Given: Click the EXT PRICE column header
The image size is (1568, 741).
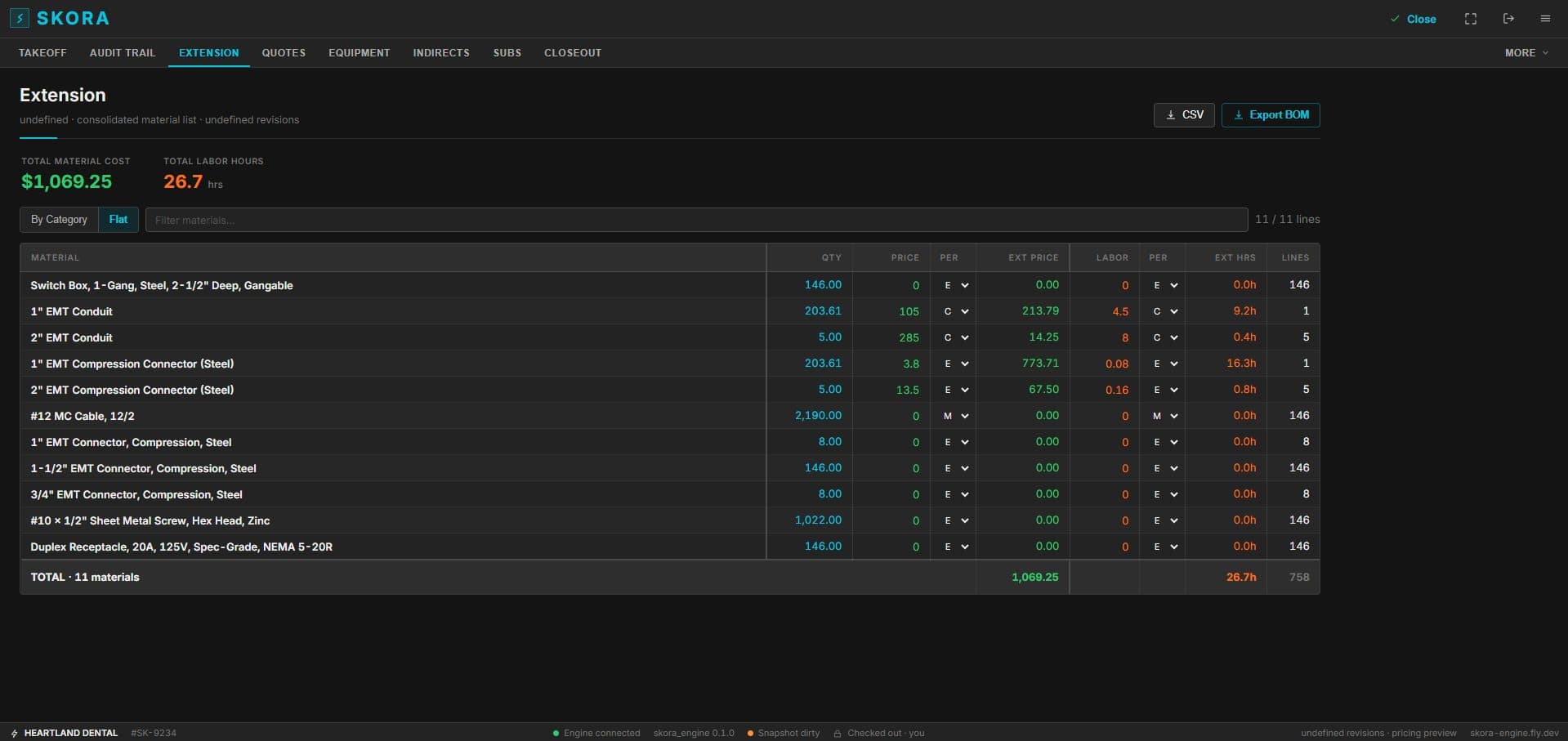Looking at the screenshot, I should coord(1033,257).
